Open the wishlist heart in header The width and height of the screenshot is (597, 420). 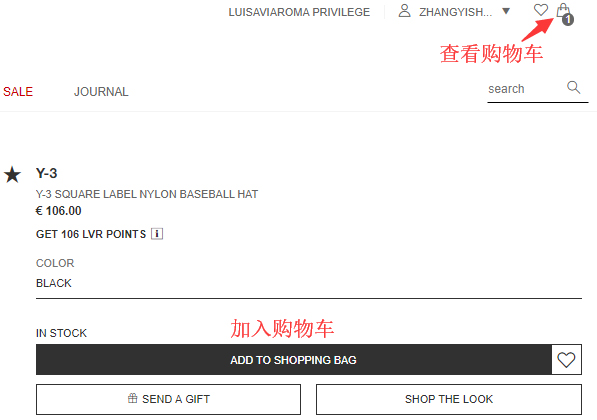point(541,10)
